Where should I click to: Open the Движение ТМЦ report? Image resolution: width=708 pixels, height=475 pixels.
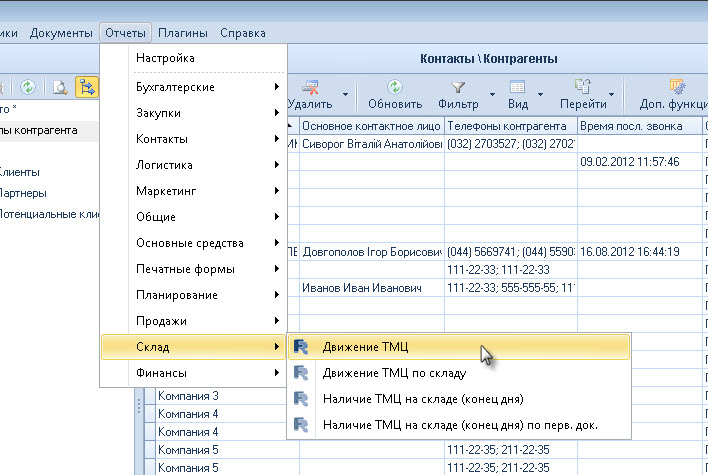click(x=459, y=347)
